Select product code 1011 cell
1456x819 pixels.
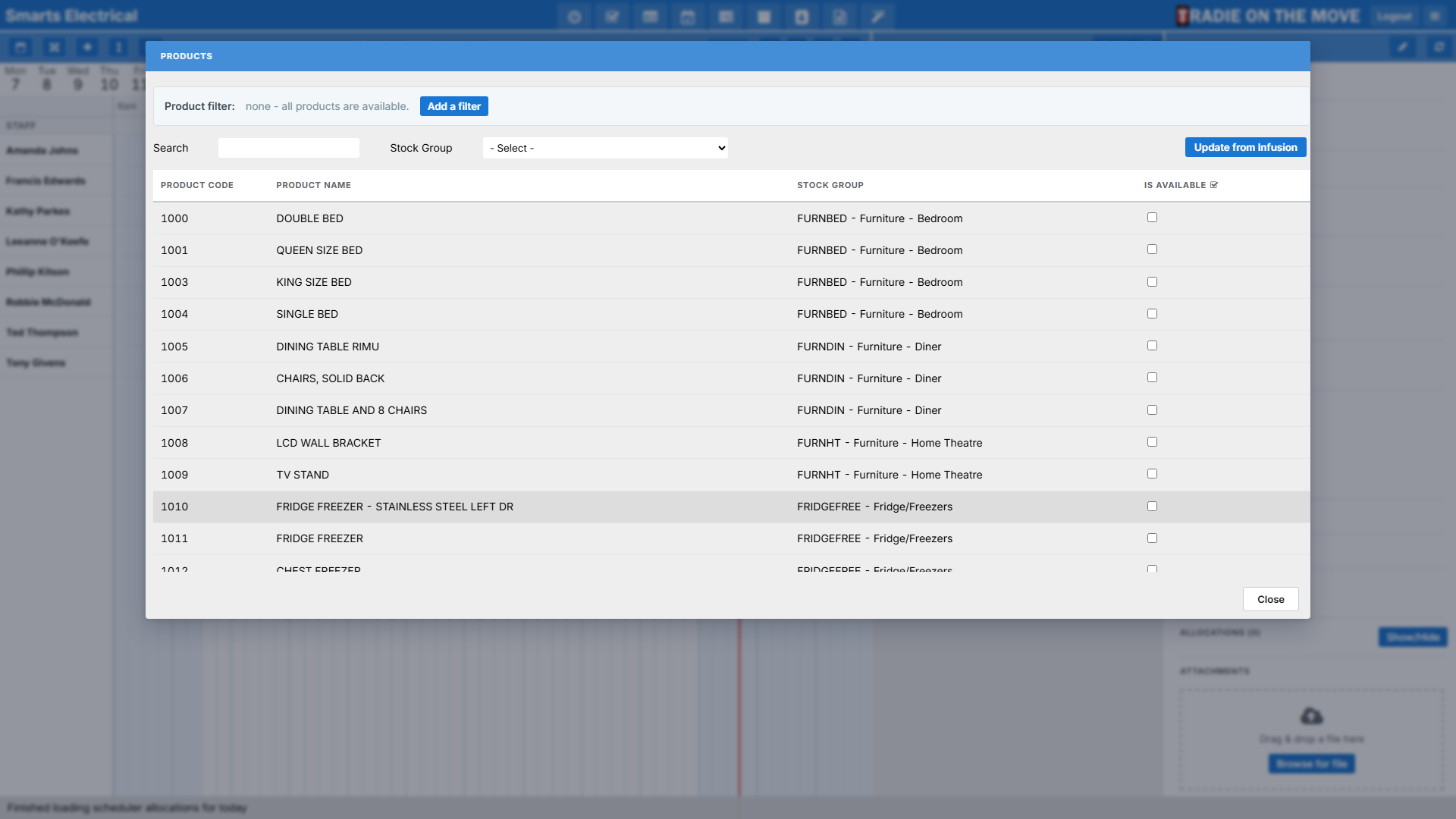174,538
